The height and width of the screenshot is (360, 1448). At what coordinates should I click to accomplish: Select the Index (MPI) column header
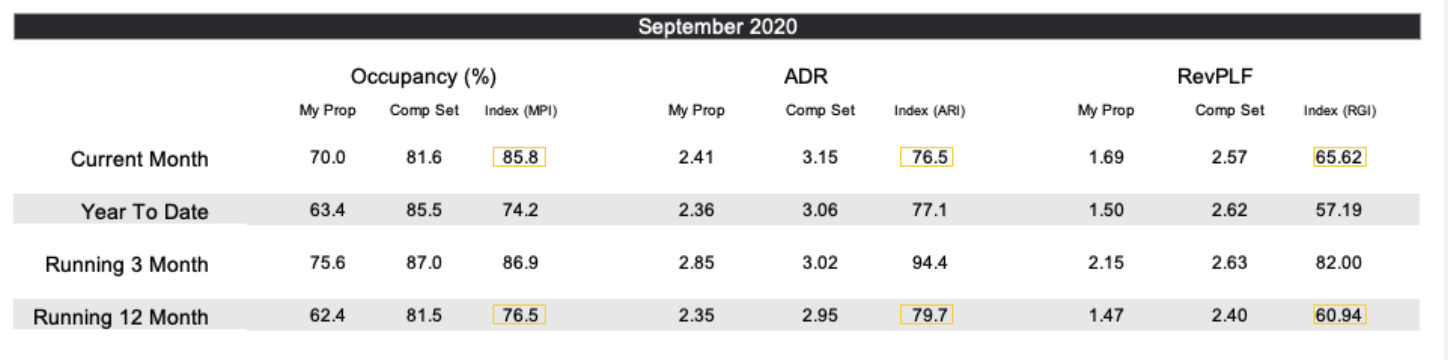[x=520, y=111]
